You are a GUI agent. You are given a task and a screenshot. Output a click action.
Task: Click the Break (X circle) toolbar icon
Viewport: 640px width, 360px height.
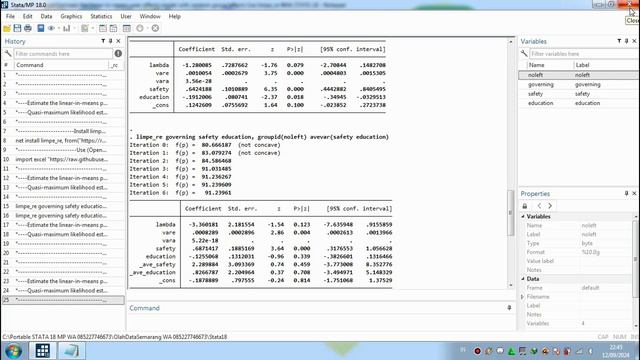point(155,28)
